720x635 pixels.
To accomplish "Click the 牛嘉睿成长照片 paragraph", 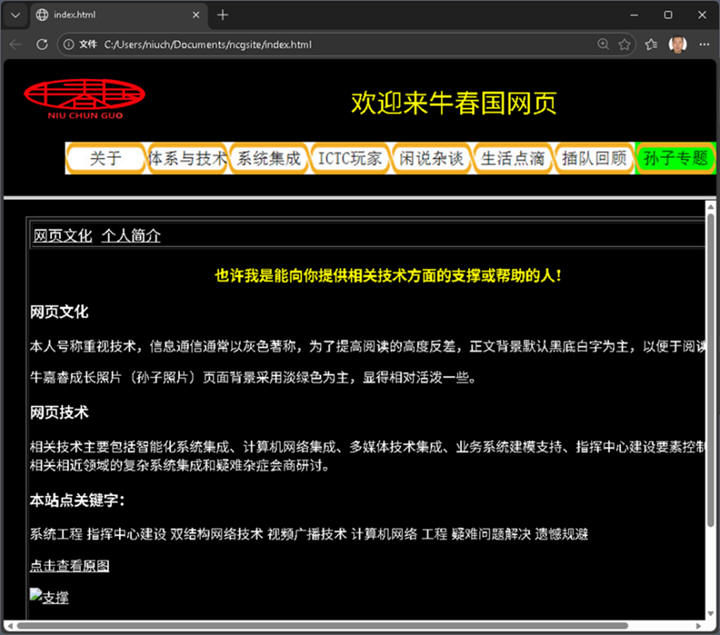I will [253, 377].
